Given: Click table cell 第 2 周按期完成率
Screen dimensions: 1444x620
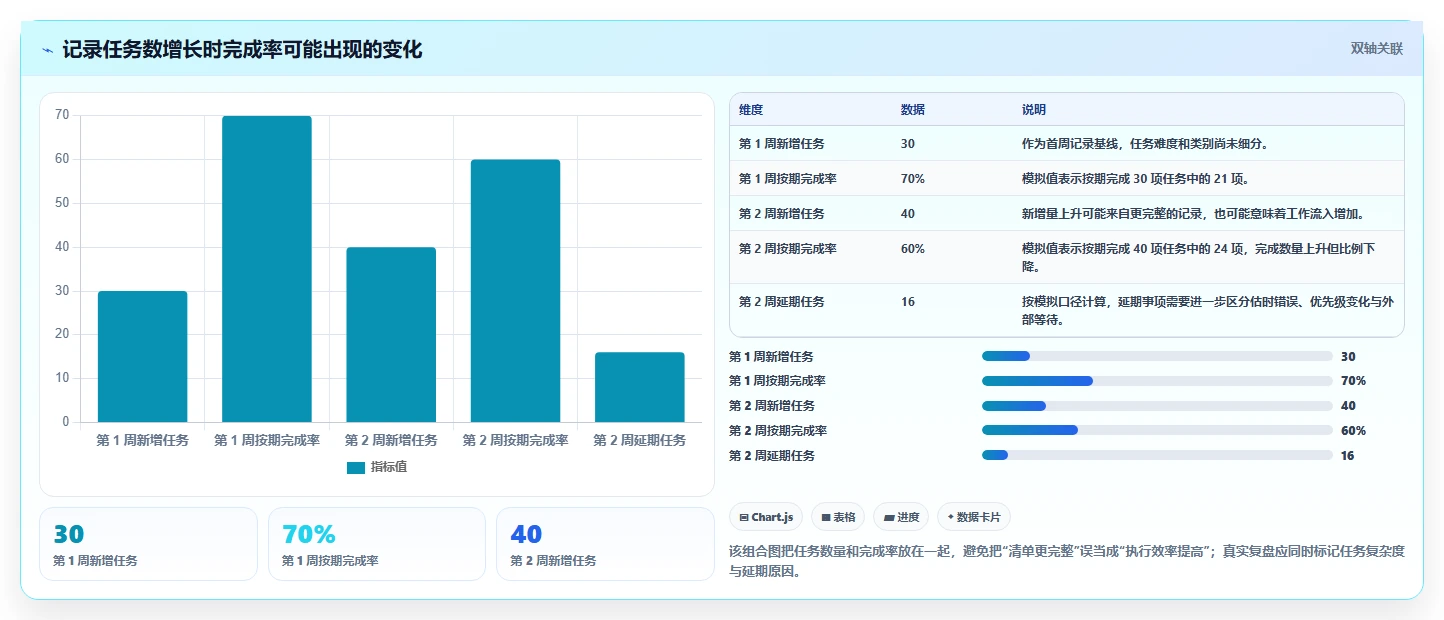Looking at the screenshot, I should [x=789, y=249].
